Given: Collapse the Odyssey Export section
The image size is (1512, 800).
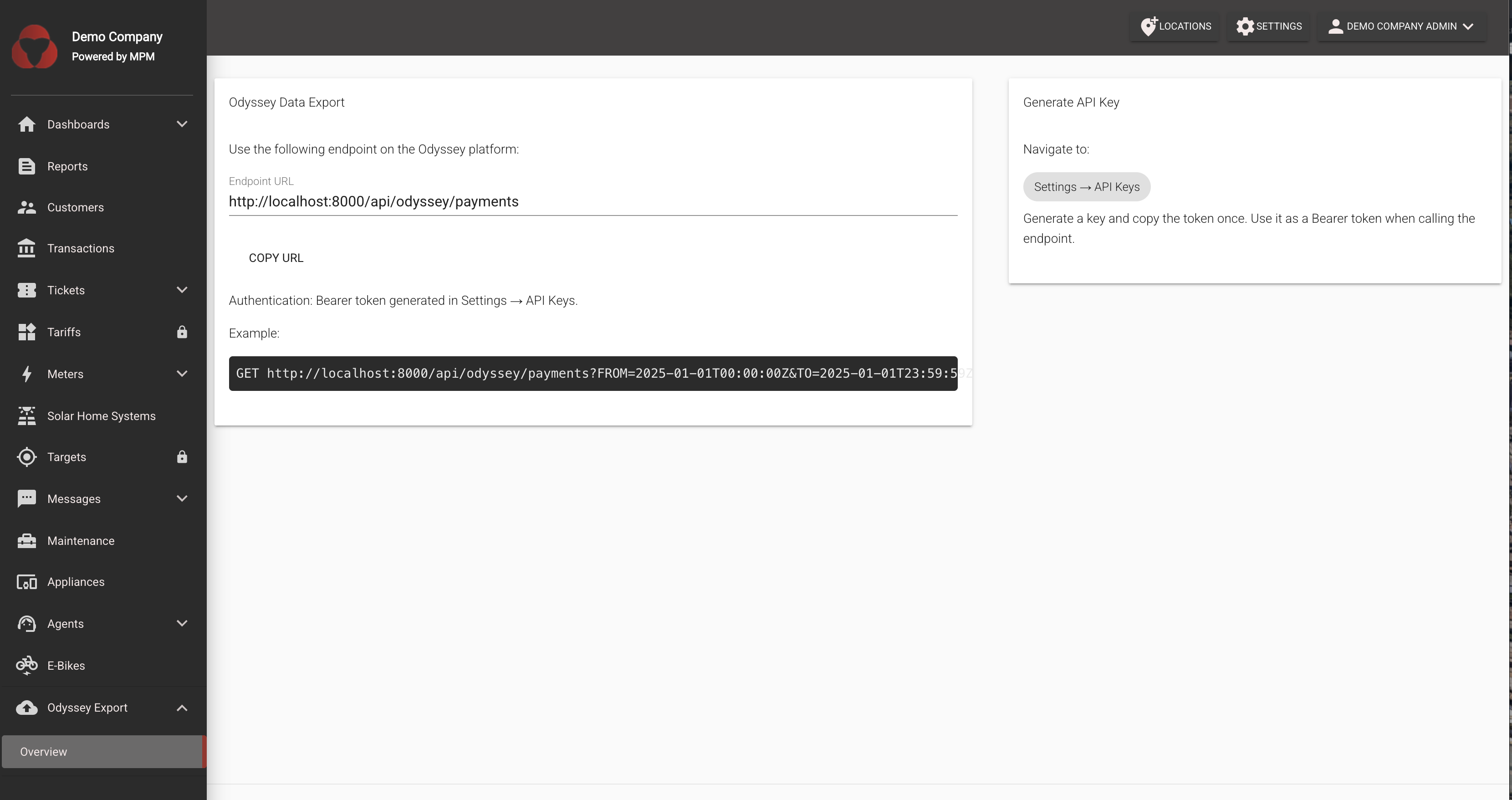Looking at the screenshot, I should [182, 708].
